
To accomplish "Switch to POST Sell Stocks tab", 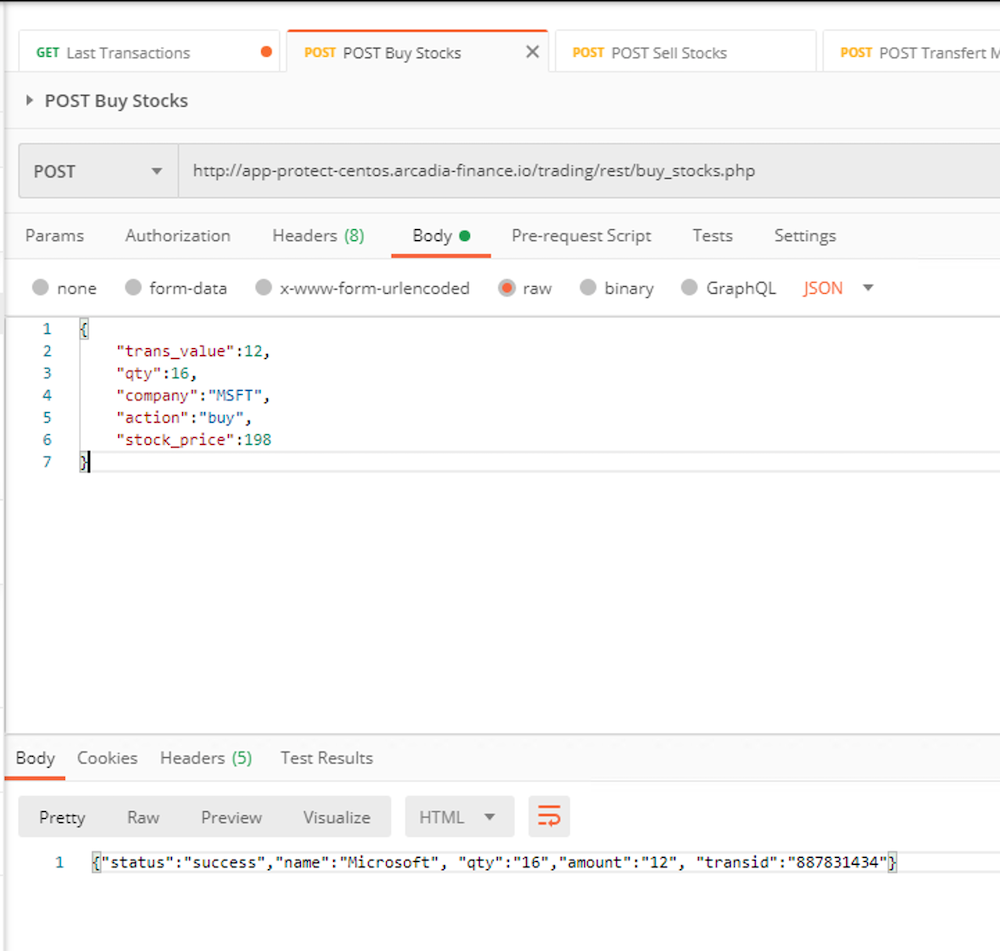I will (x=686, y=52).
